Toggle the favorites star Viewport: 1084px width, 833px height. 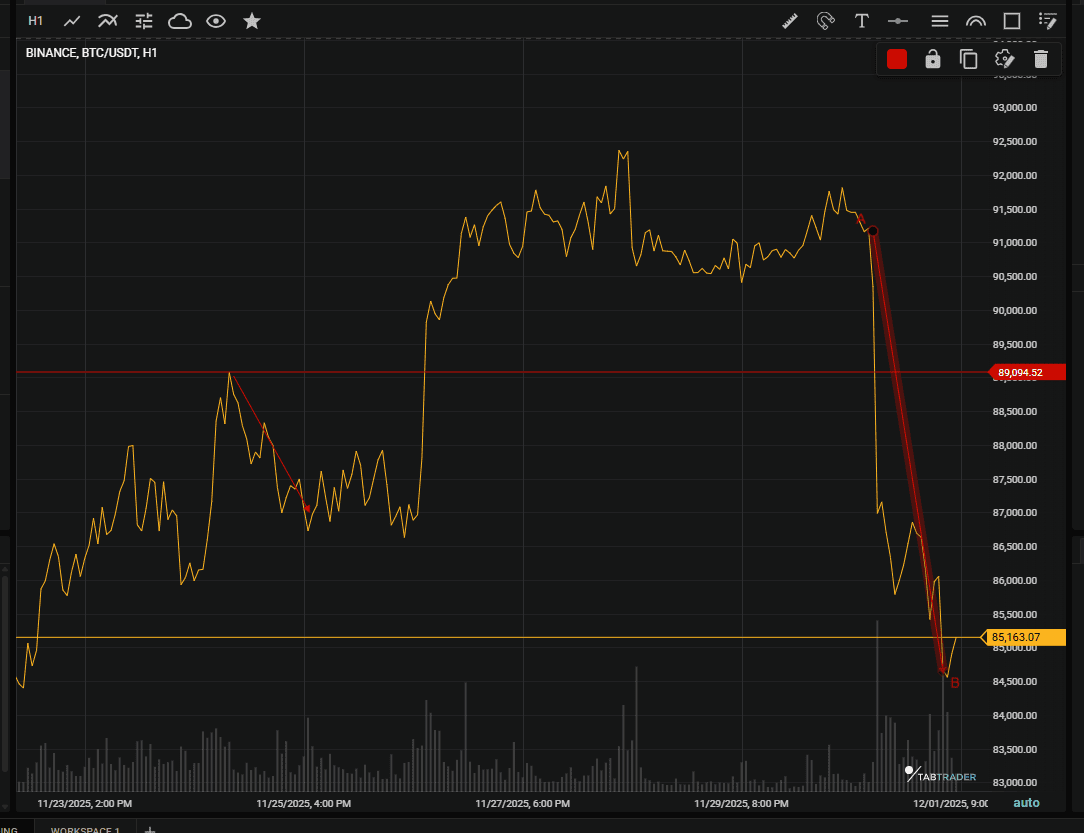click(251, 20)
